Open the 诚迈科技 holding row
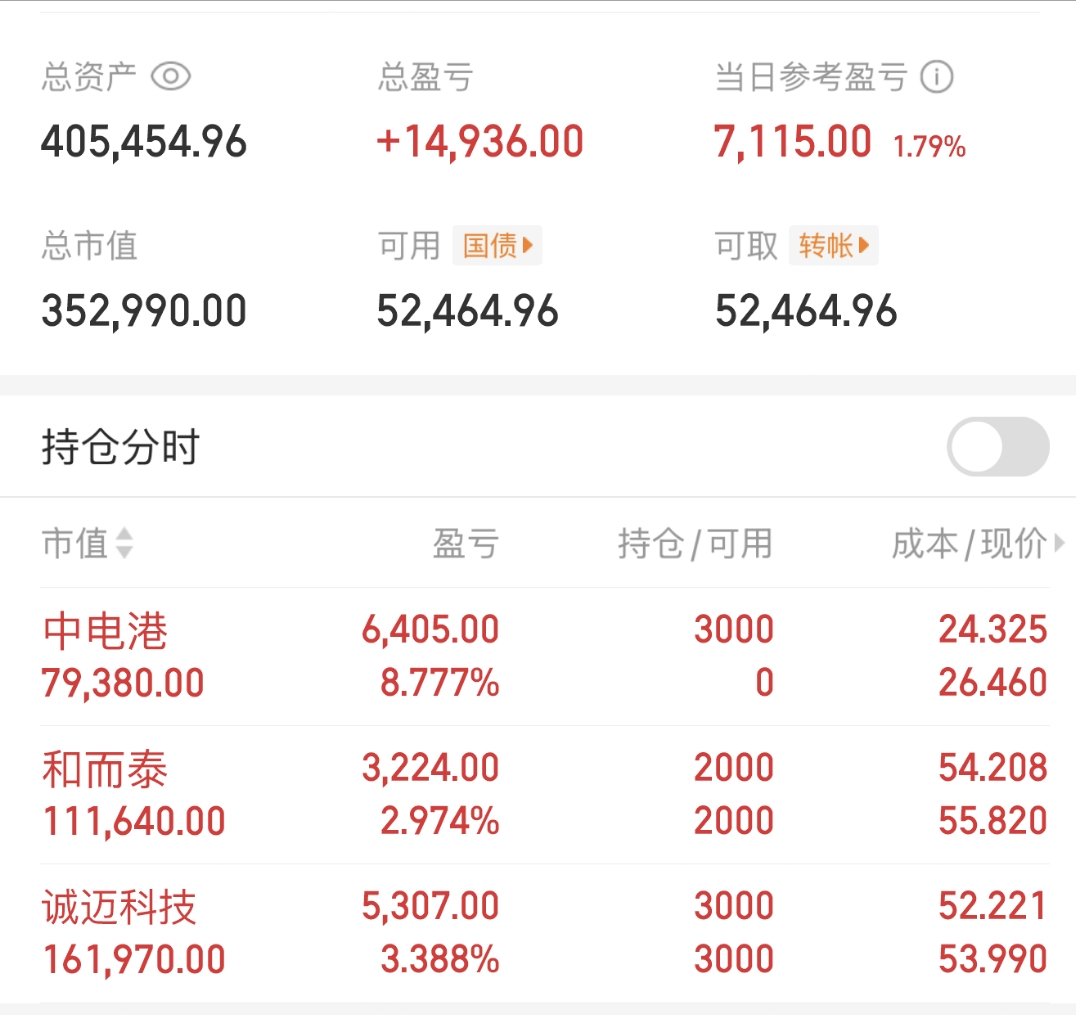1076x1015 pixels. coord(120,908)
